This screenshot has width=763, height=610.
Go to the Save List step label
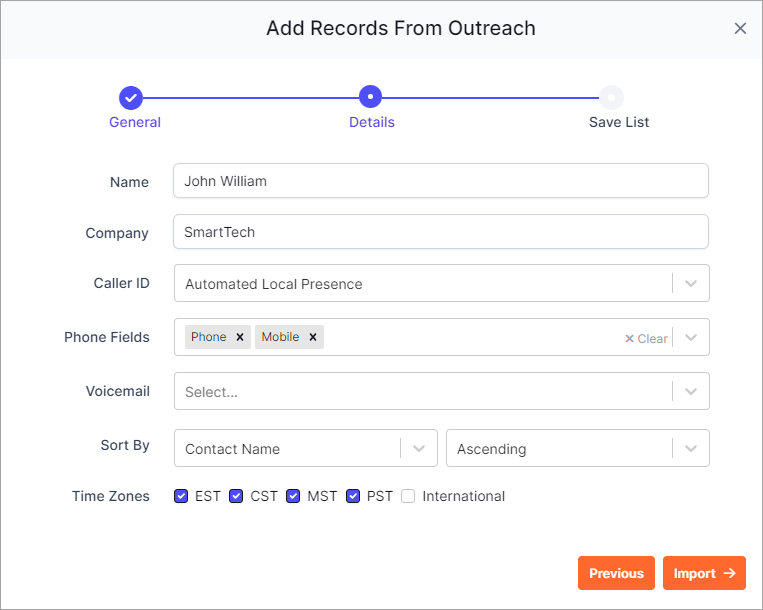click(x=619, y=122)
